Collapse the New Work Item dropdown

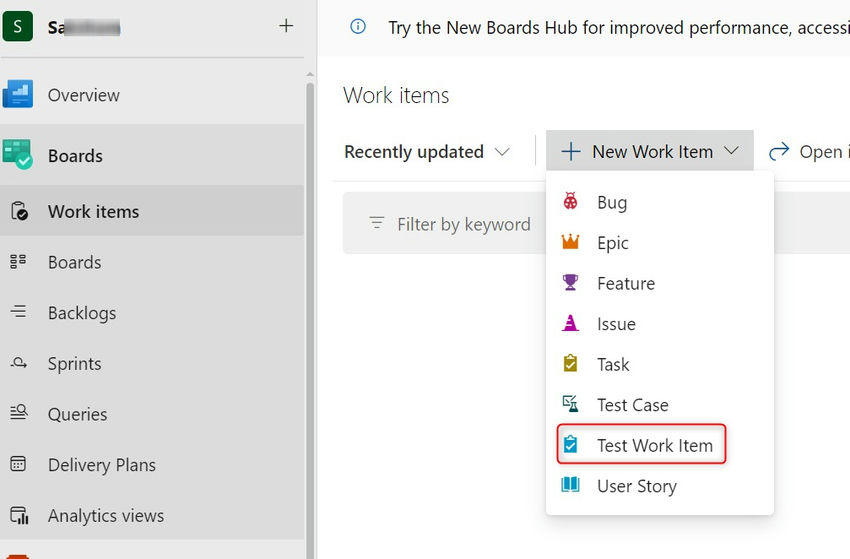[x=650, y=152]
